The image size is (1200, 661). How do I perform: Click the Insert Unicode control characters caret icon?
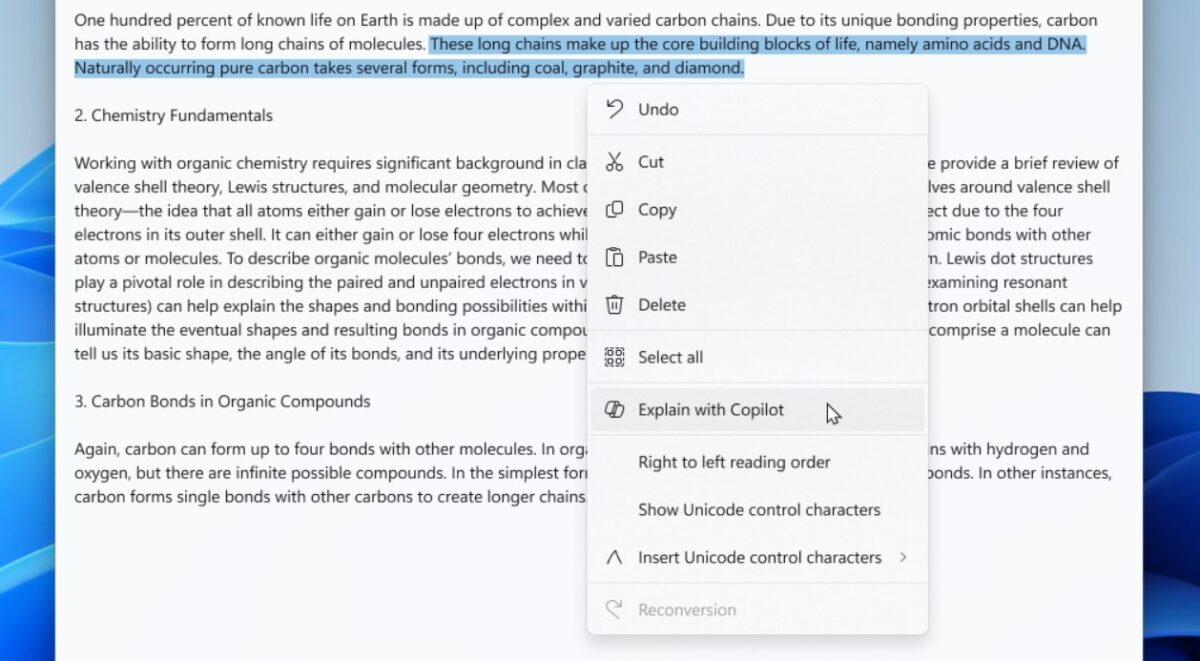click(x=615, y=558)
